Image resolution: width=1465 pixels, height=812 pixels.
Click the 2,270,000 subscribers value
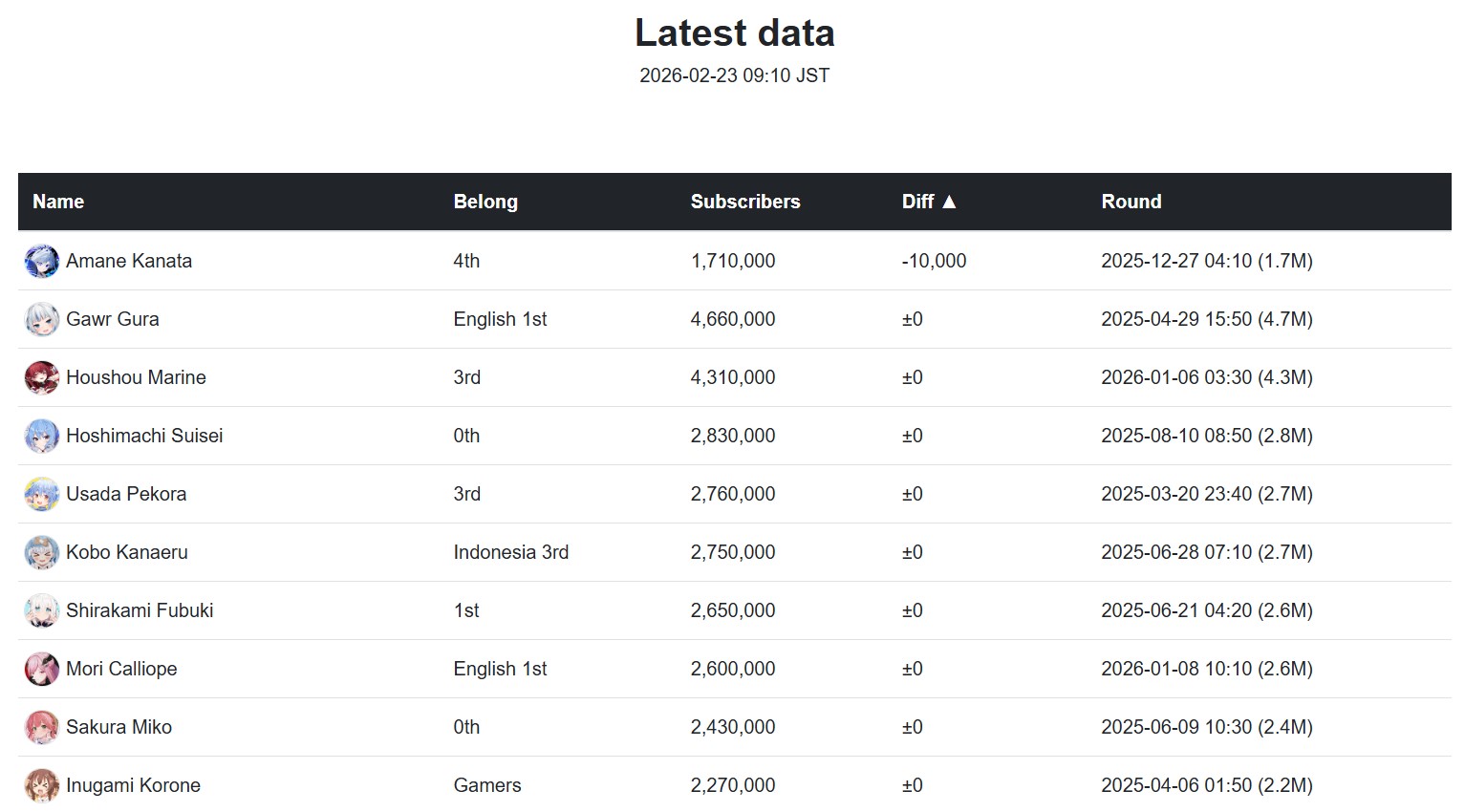[x=733, y=785]
